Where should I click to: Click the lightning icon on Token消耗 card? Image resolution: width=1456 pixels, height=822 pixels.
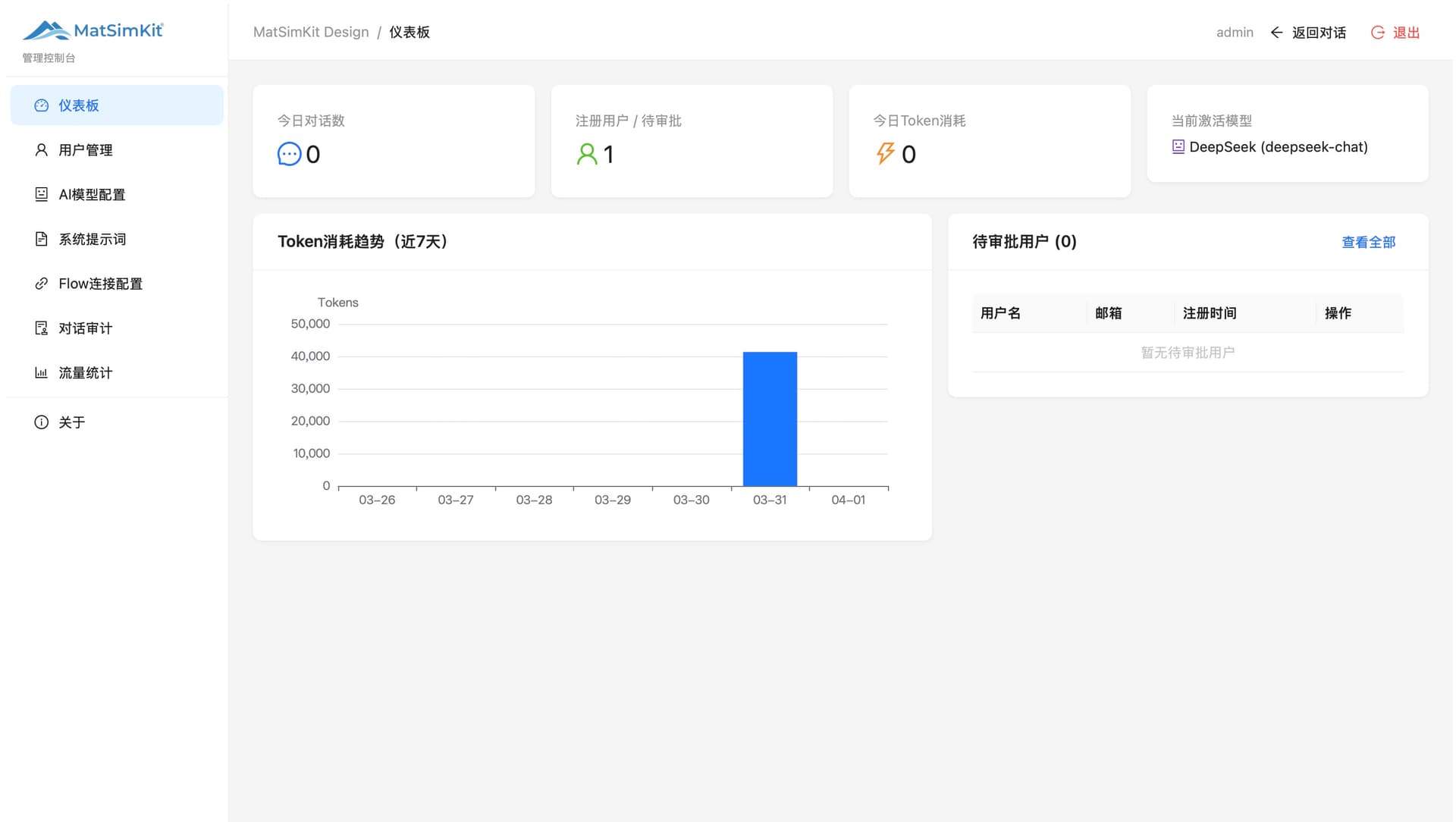pos(885,155)
